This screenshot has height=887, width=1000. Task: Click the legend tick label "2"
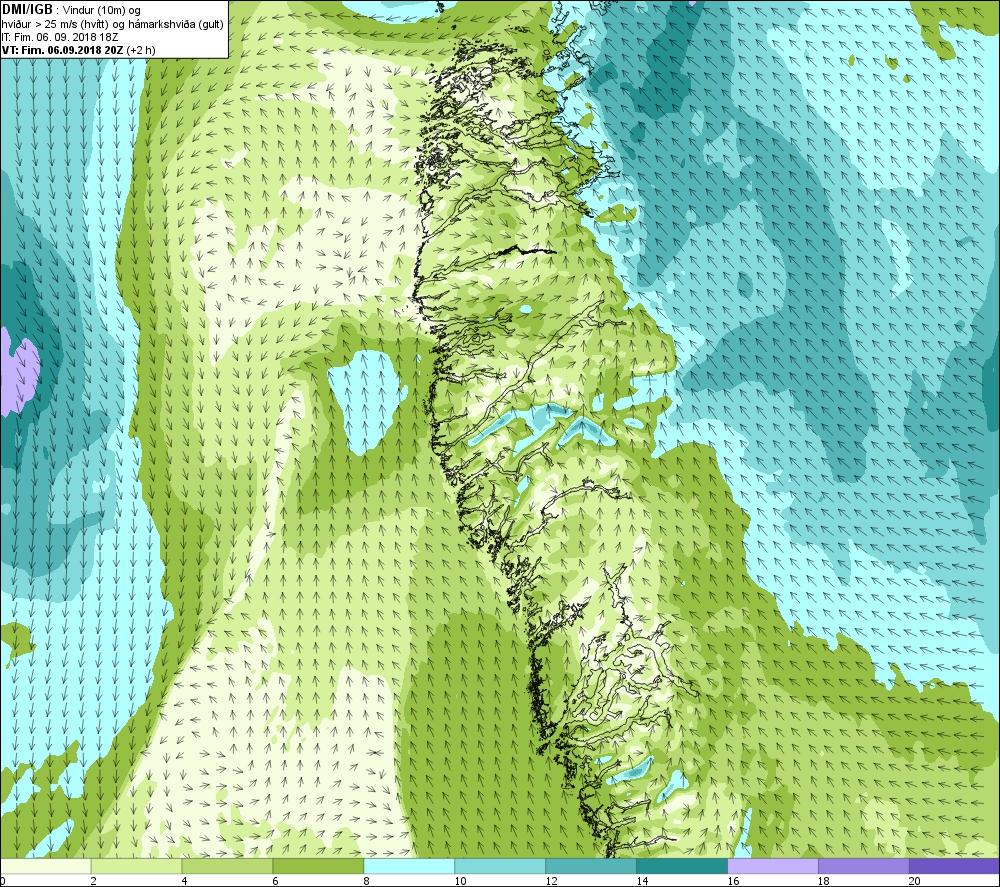click(x=94, y=881)
